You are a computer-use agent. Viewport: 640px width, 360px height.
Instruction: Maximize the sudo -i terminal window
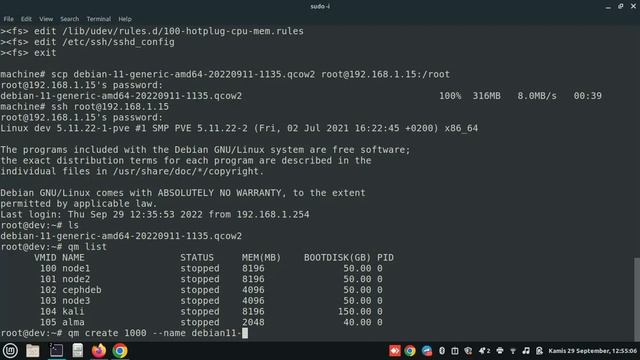pos(620,7)
